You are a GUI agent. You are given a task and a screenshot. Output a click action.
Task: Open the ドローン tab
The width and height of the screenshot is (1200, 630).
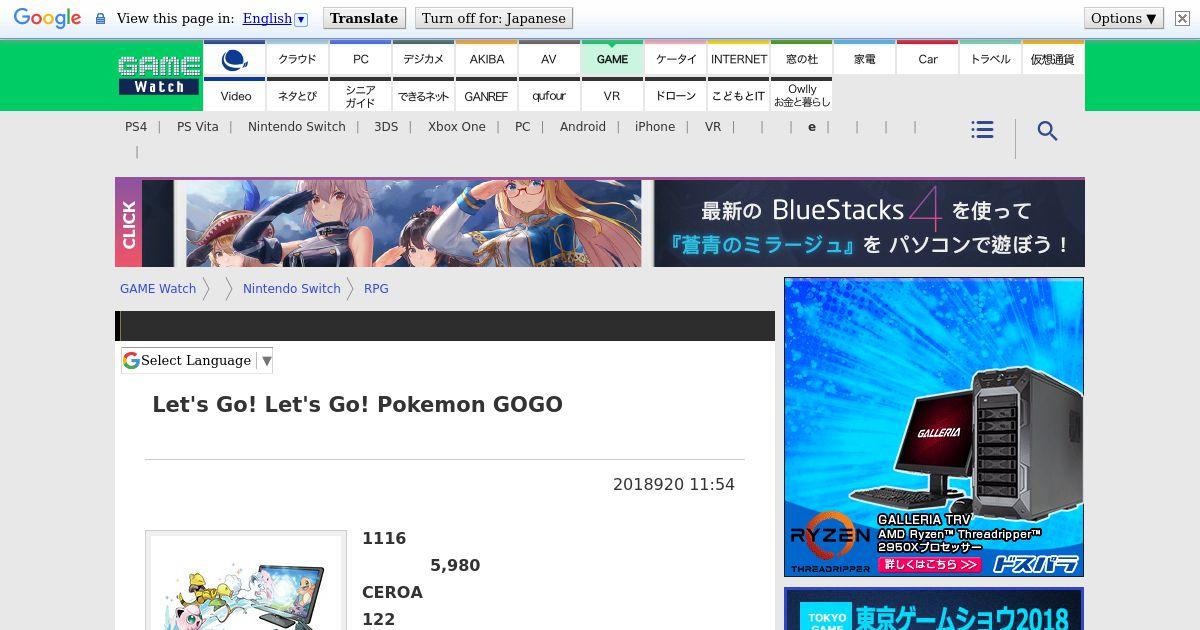675,95
